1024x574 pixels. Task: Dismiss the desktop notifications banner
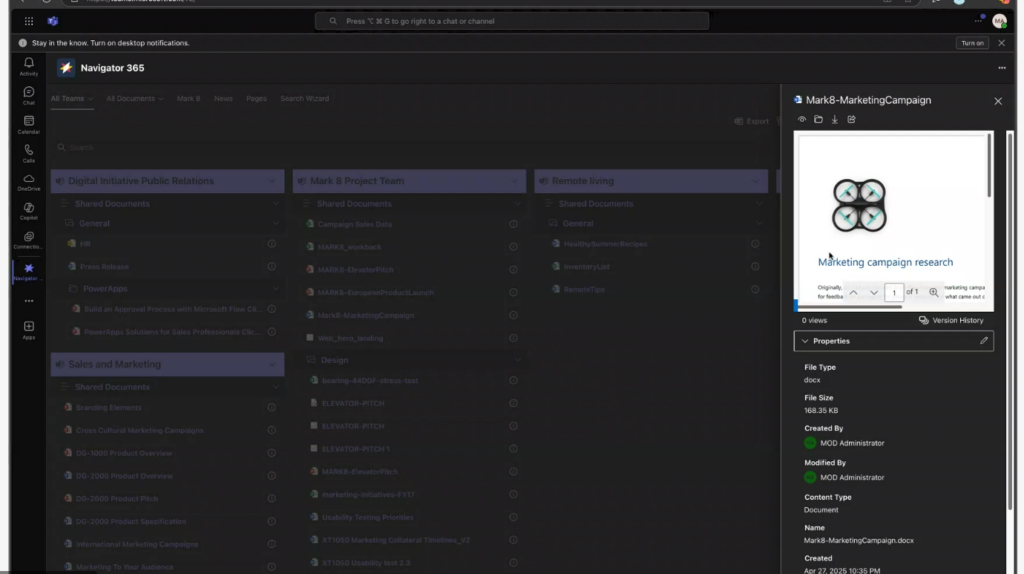point(1002,43)
